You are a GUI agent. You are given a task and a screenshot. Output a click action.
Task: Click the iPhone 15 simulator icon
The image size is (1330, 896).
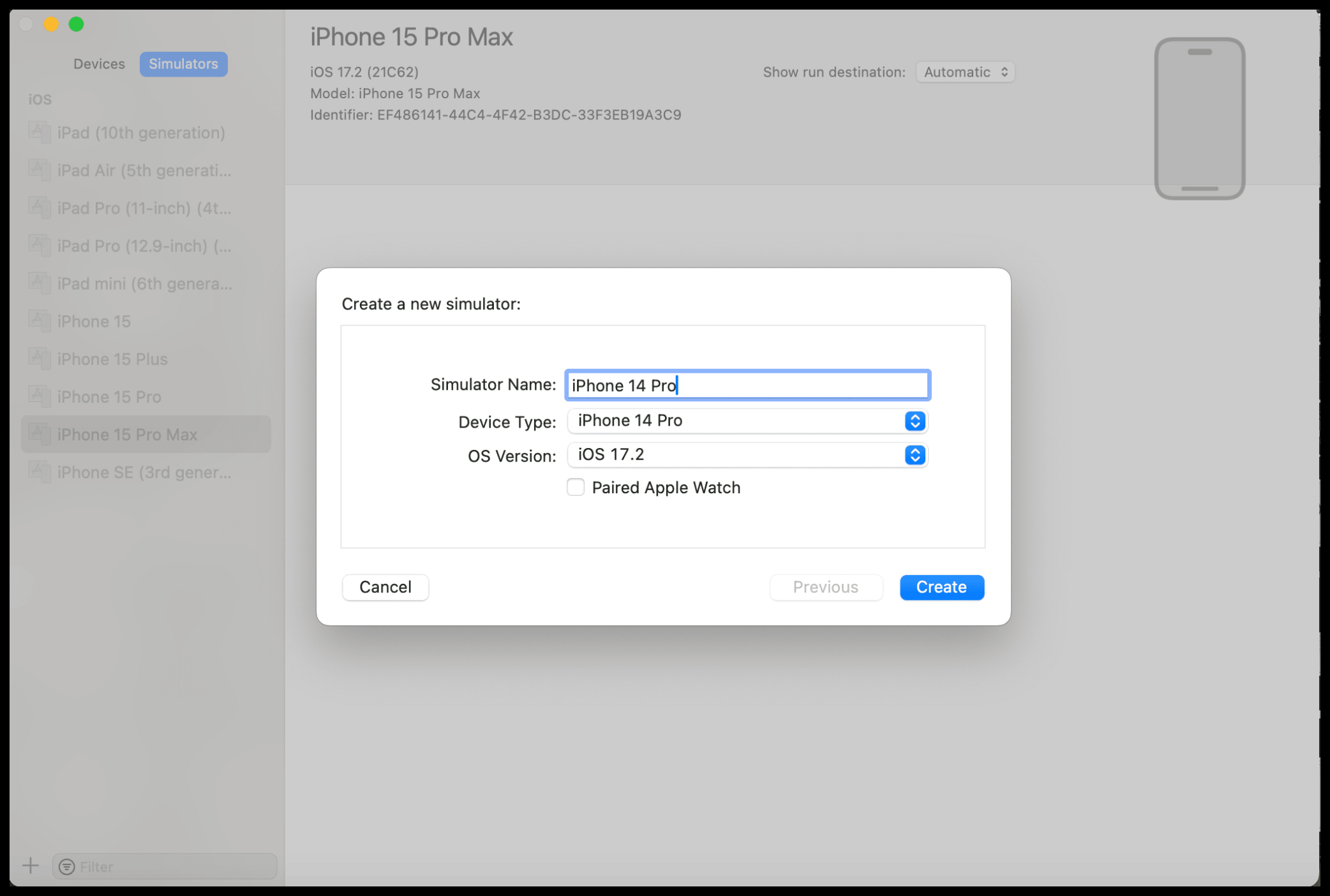(x=40, y=321)
